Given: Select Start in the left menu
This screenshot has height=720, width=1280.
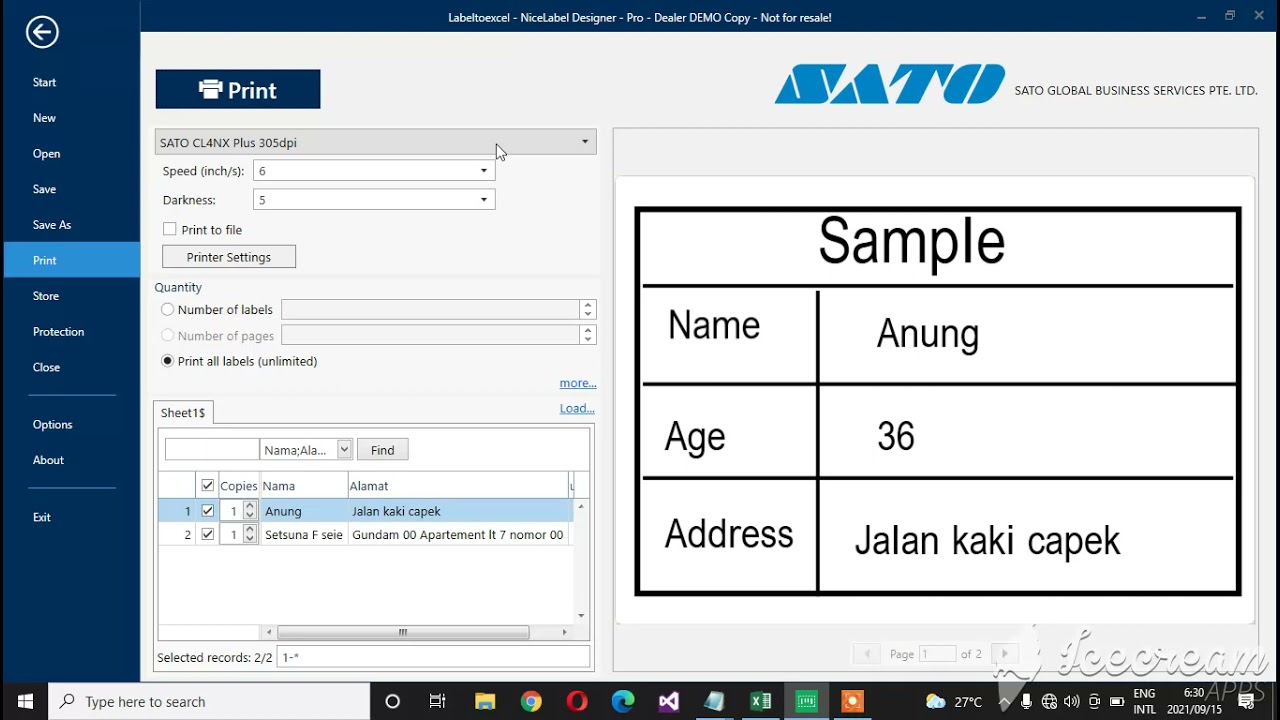Looking at the screenshot, I should point(44,82).
